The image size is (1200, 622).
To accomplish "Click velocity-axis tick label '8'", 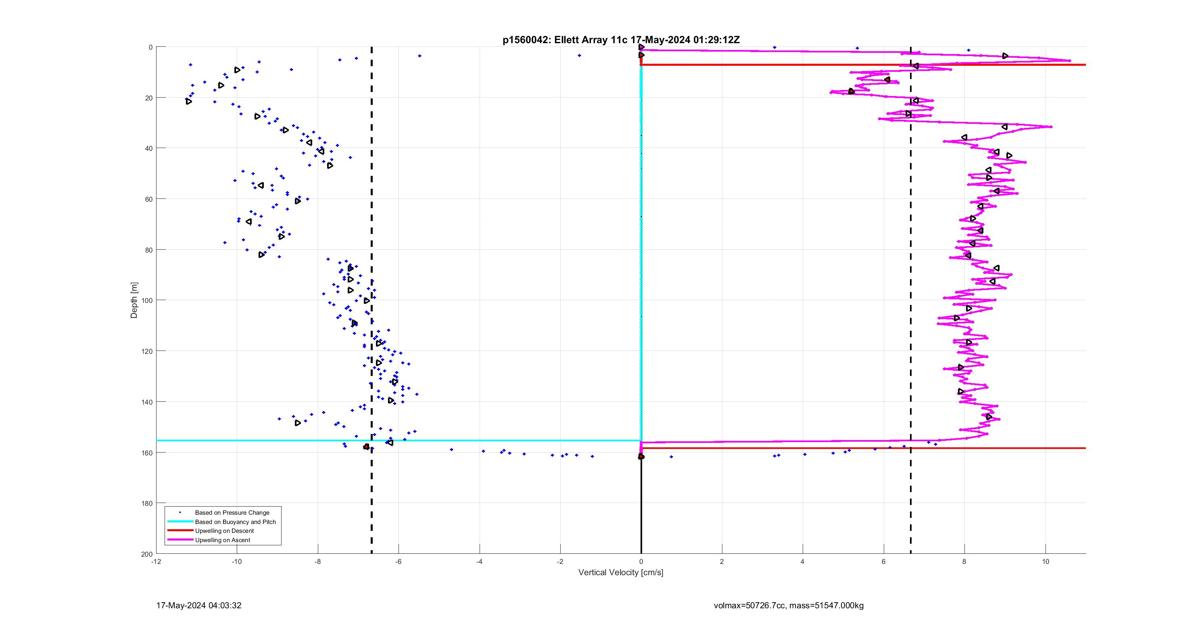I will (x=965, y=562).
